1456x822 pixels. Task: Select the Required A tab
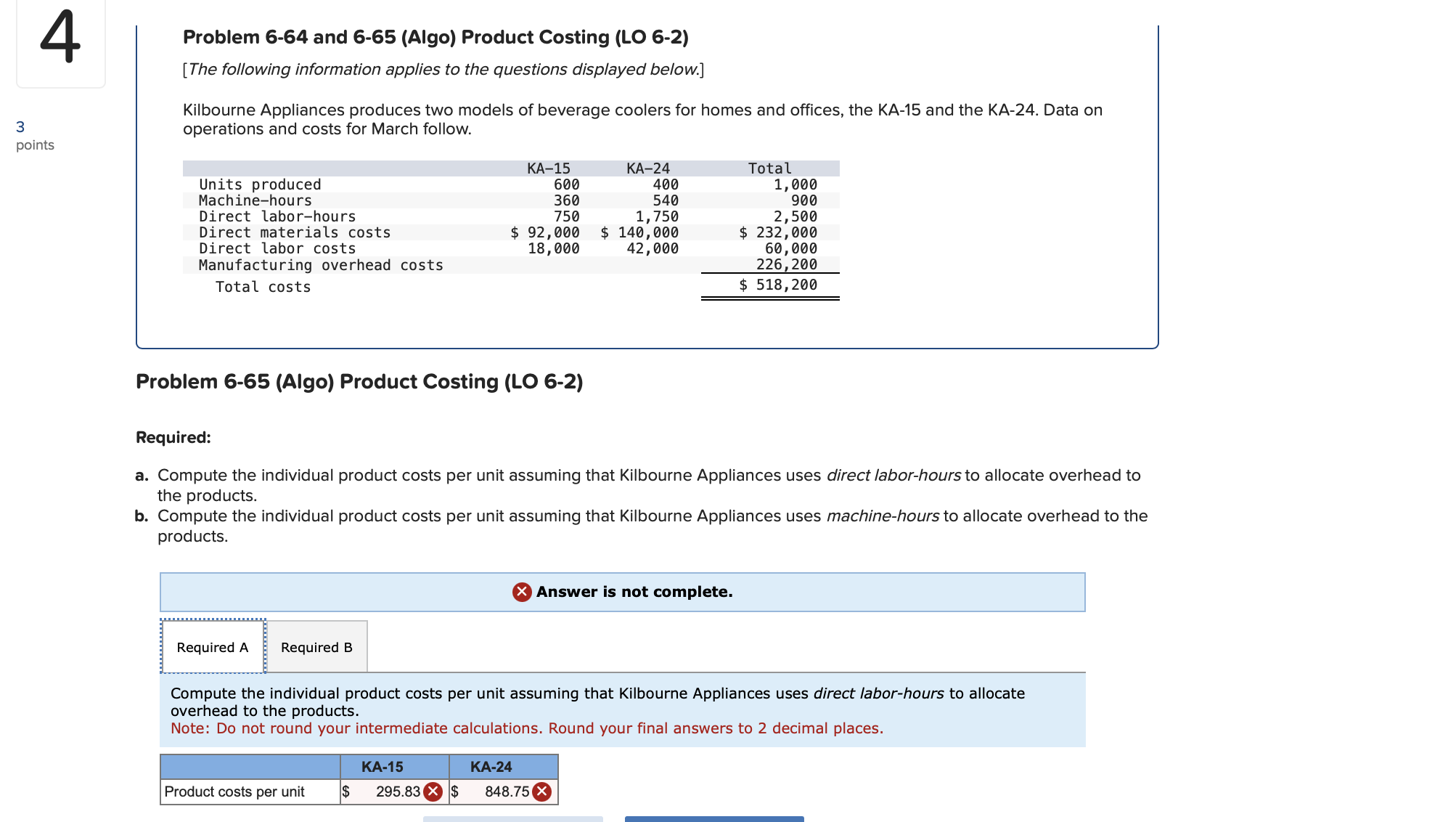[212, 646]
